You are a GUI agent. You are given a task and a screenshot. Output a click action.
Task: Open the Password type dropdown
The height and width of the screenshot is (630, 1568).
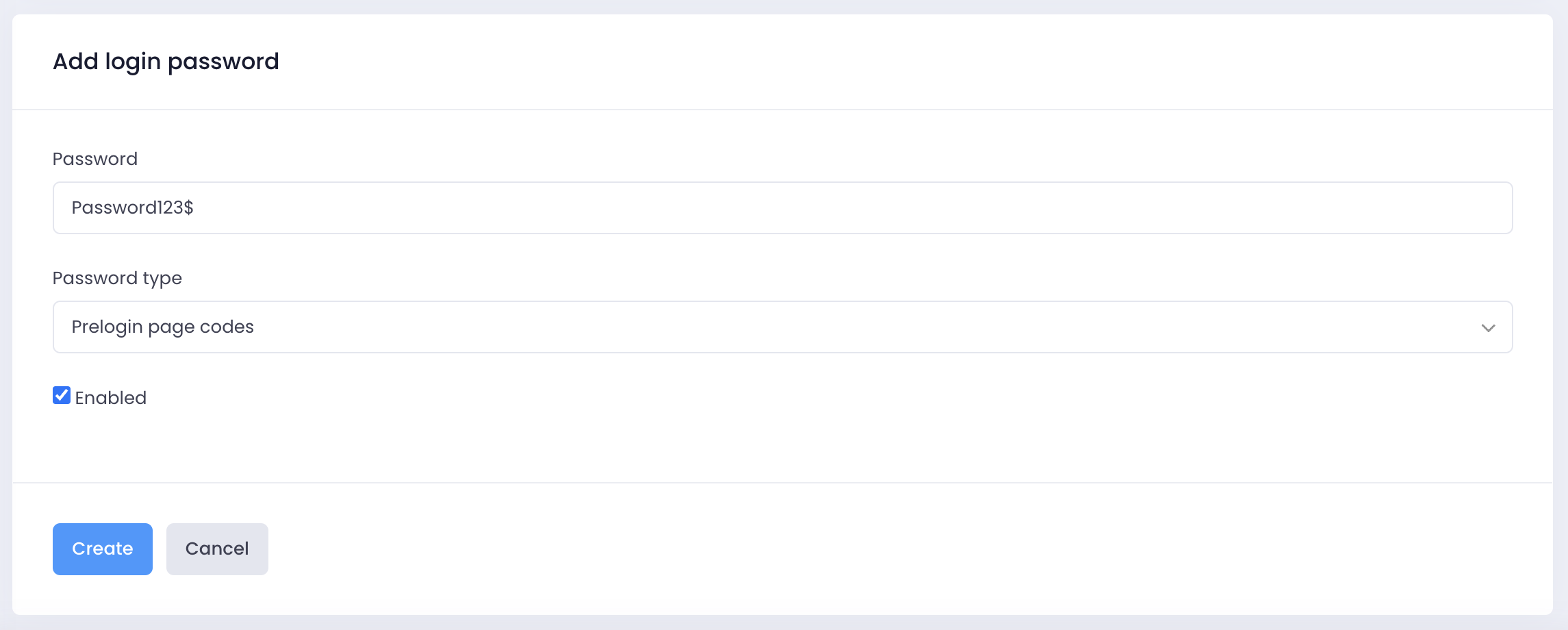click(x=782, y=327)
